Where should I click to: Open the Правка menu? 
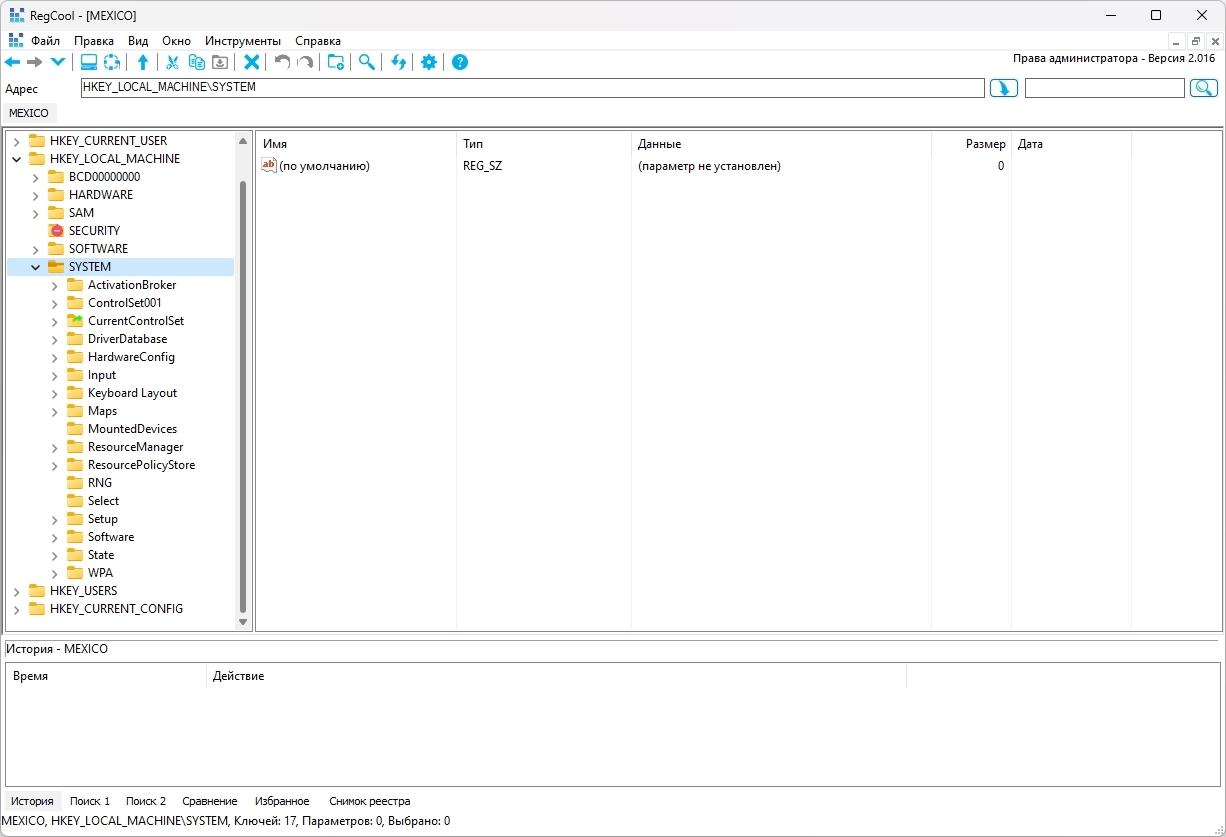(x=94, y=41)
